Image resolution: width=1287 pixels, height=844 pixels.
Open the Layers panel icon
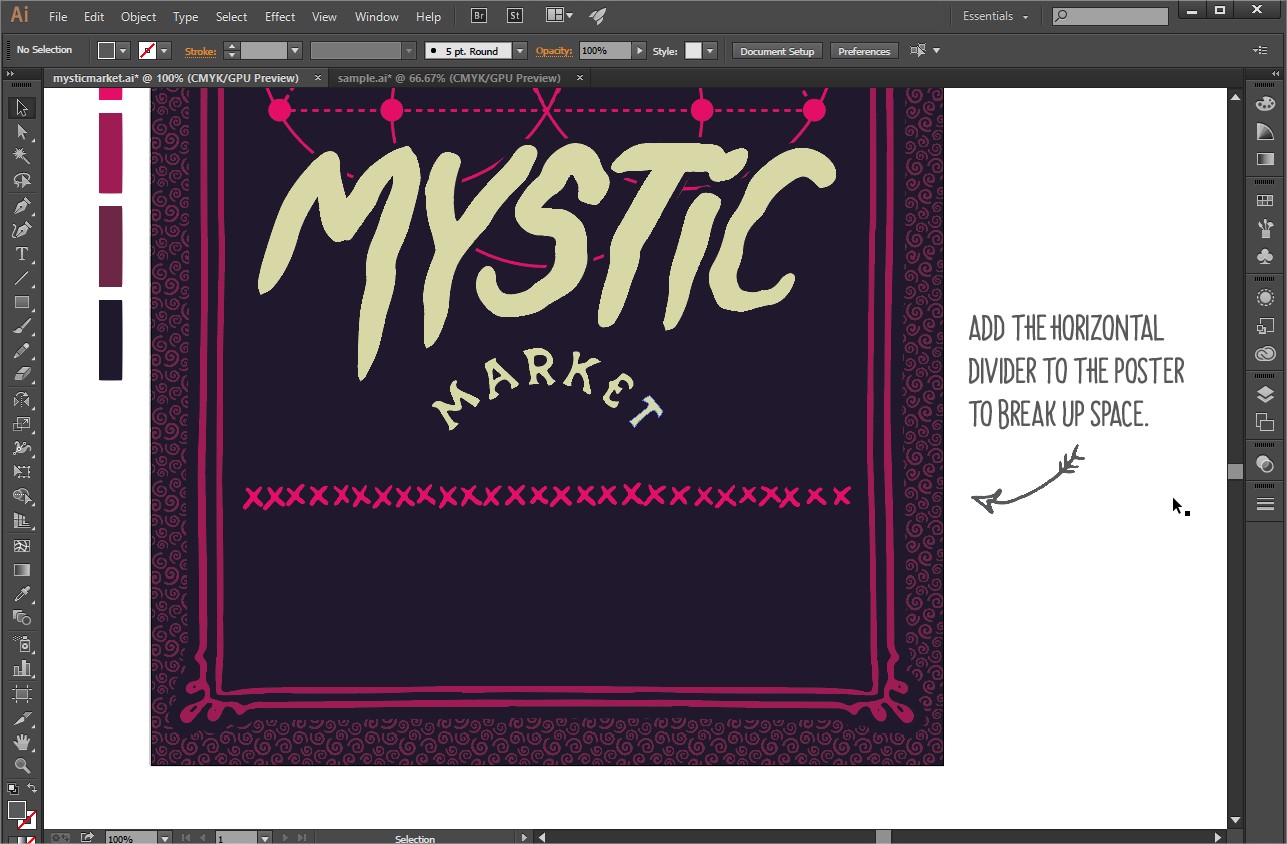tap(1265, 395)
